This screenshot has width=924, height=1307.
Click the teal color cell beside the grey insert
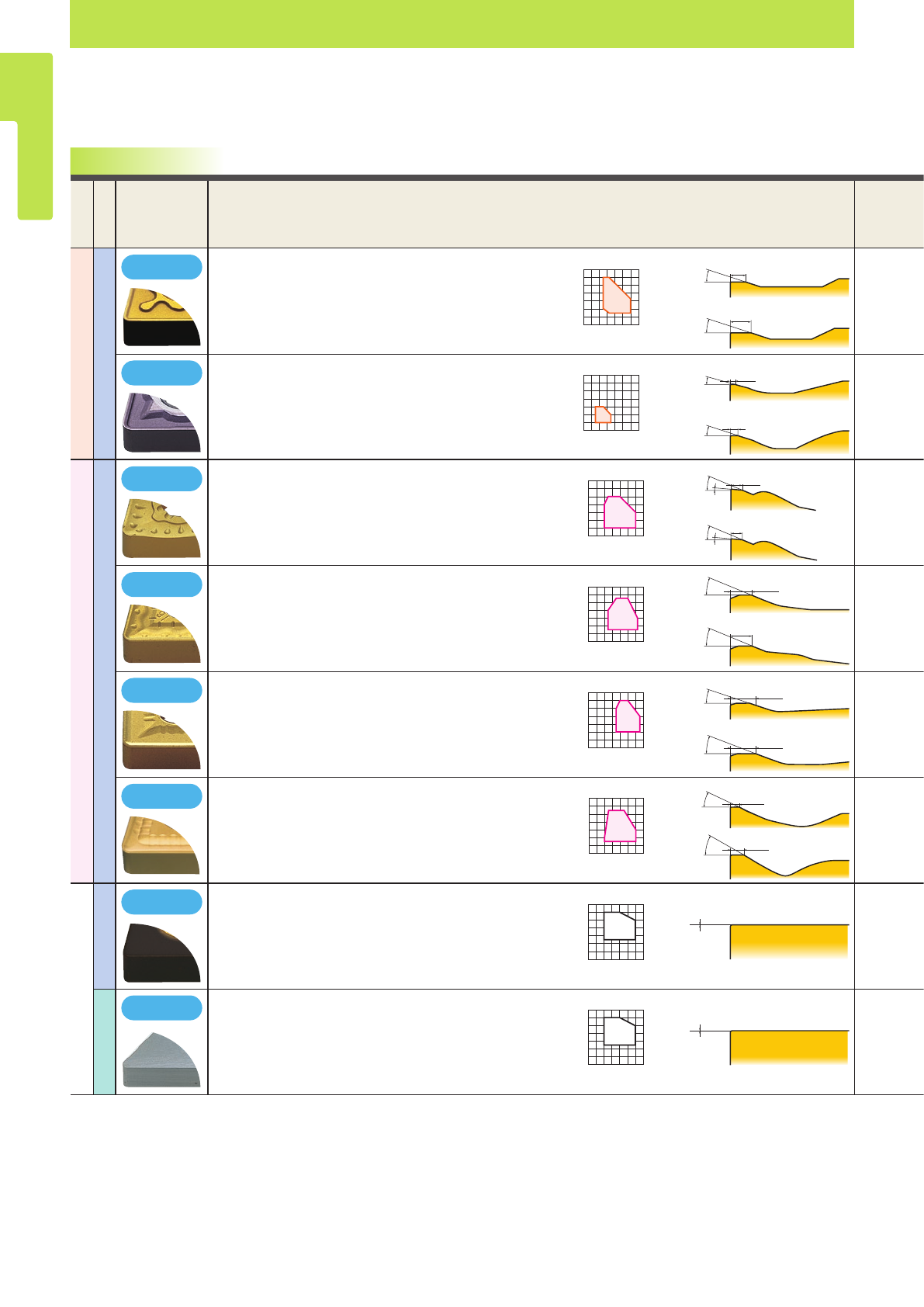104,1042
